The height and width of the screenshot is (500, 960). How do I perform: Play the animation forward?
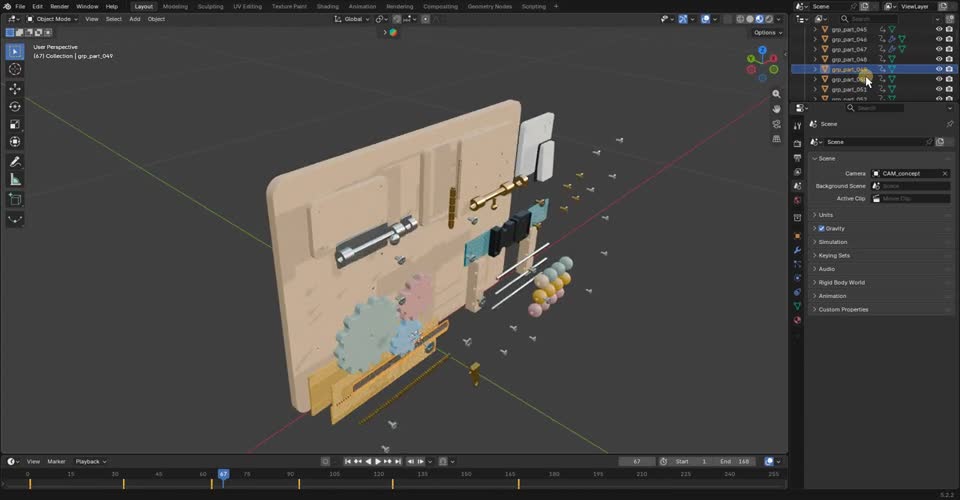pyautogui.click(x=378, y=461)
